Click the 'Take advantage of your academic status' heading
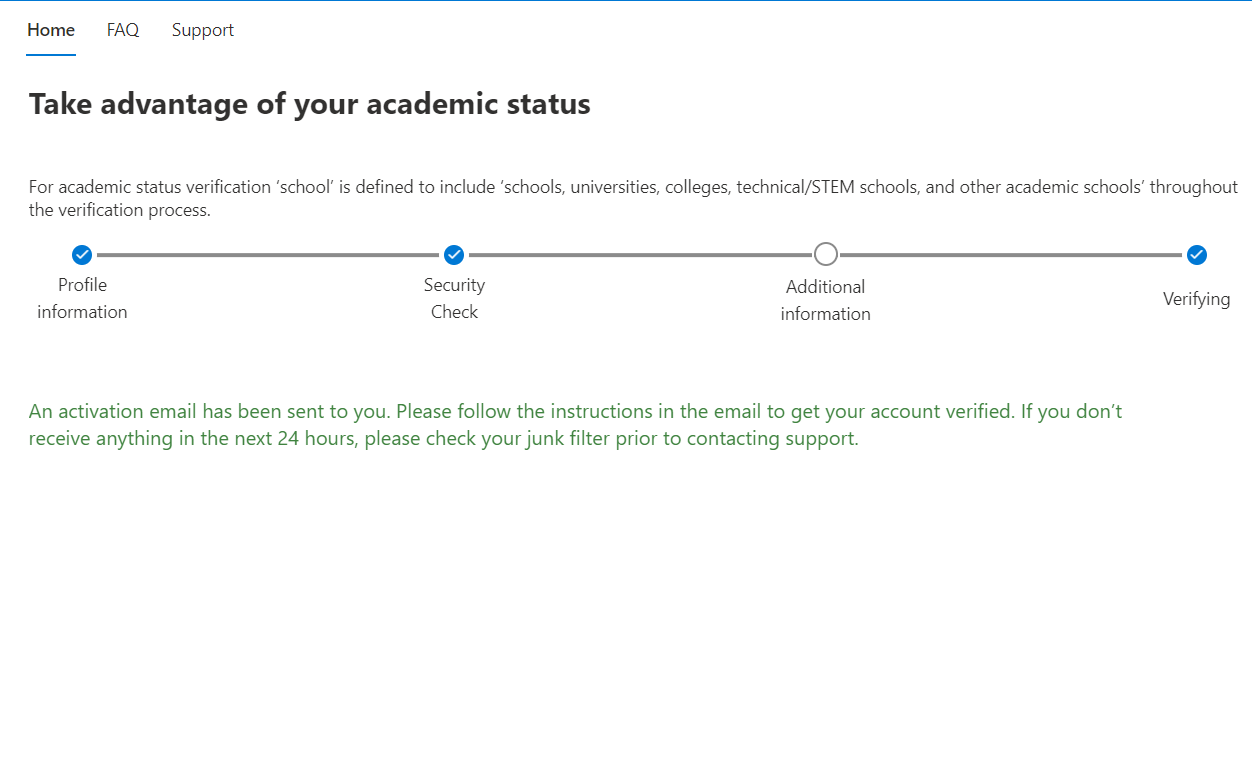The width and height of the screenshot is (1252, 766). coord(310,104)
